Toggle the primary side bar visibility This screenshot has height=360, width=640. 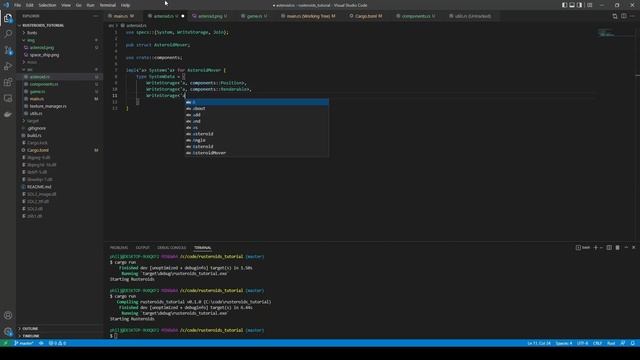tap(564, 5)
